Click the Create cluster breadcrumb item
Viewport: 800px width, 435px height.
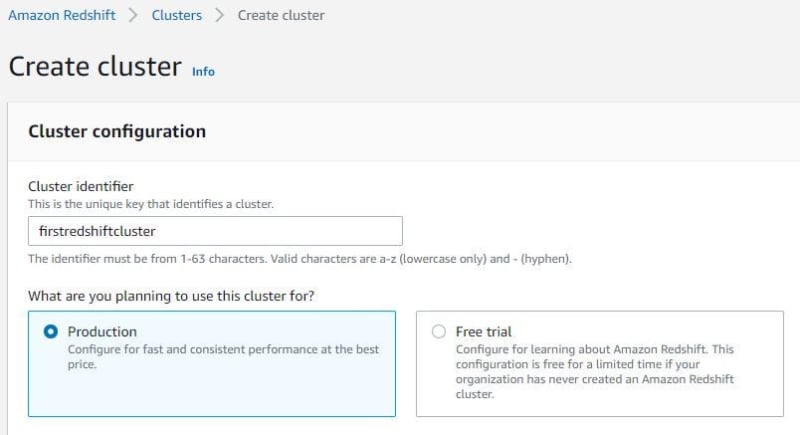(x=281, y=15)
